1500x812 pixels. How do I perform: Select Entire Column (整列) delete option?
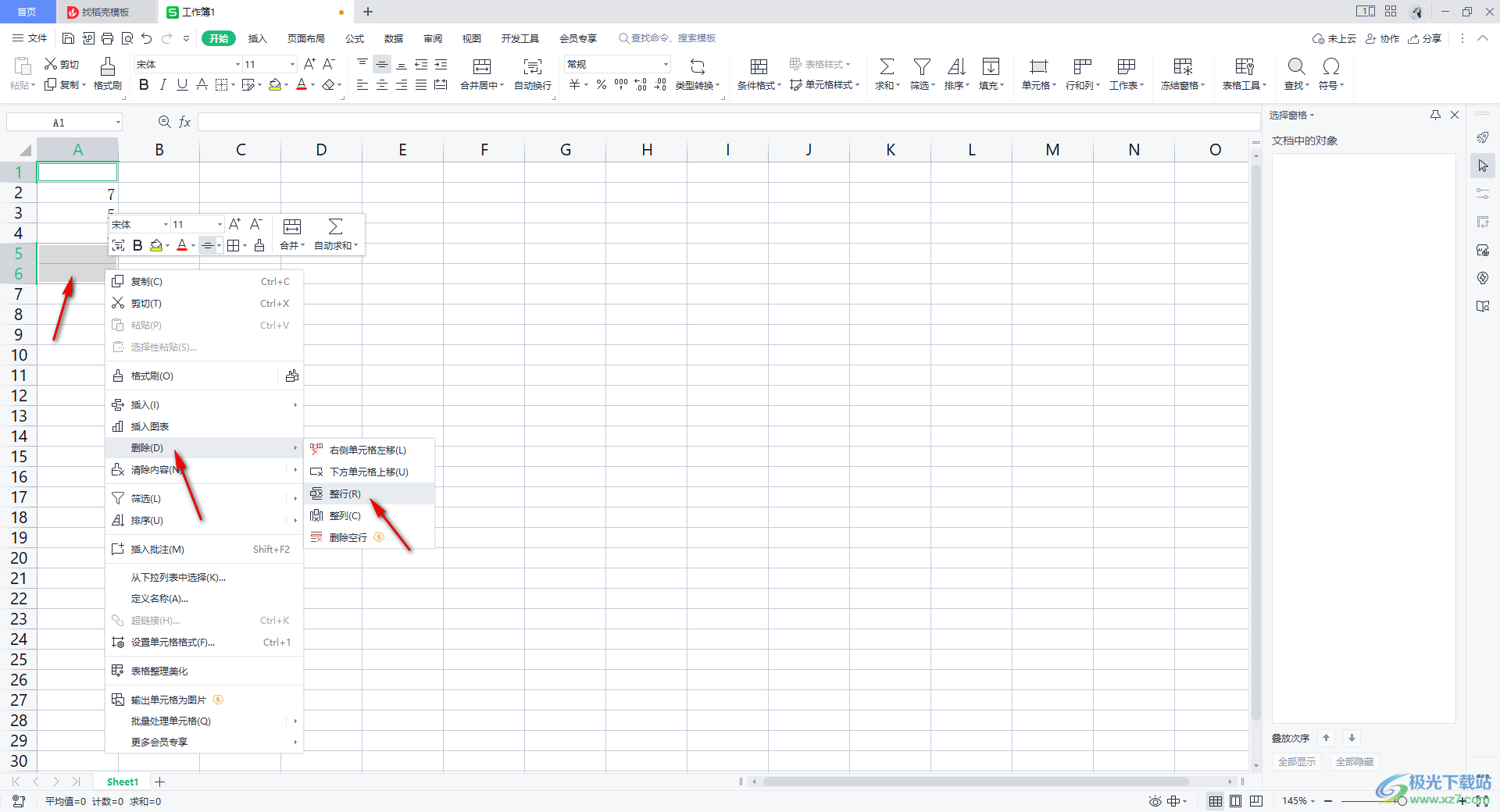tap(369, 515)
